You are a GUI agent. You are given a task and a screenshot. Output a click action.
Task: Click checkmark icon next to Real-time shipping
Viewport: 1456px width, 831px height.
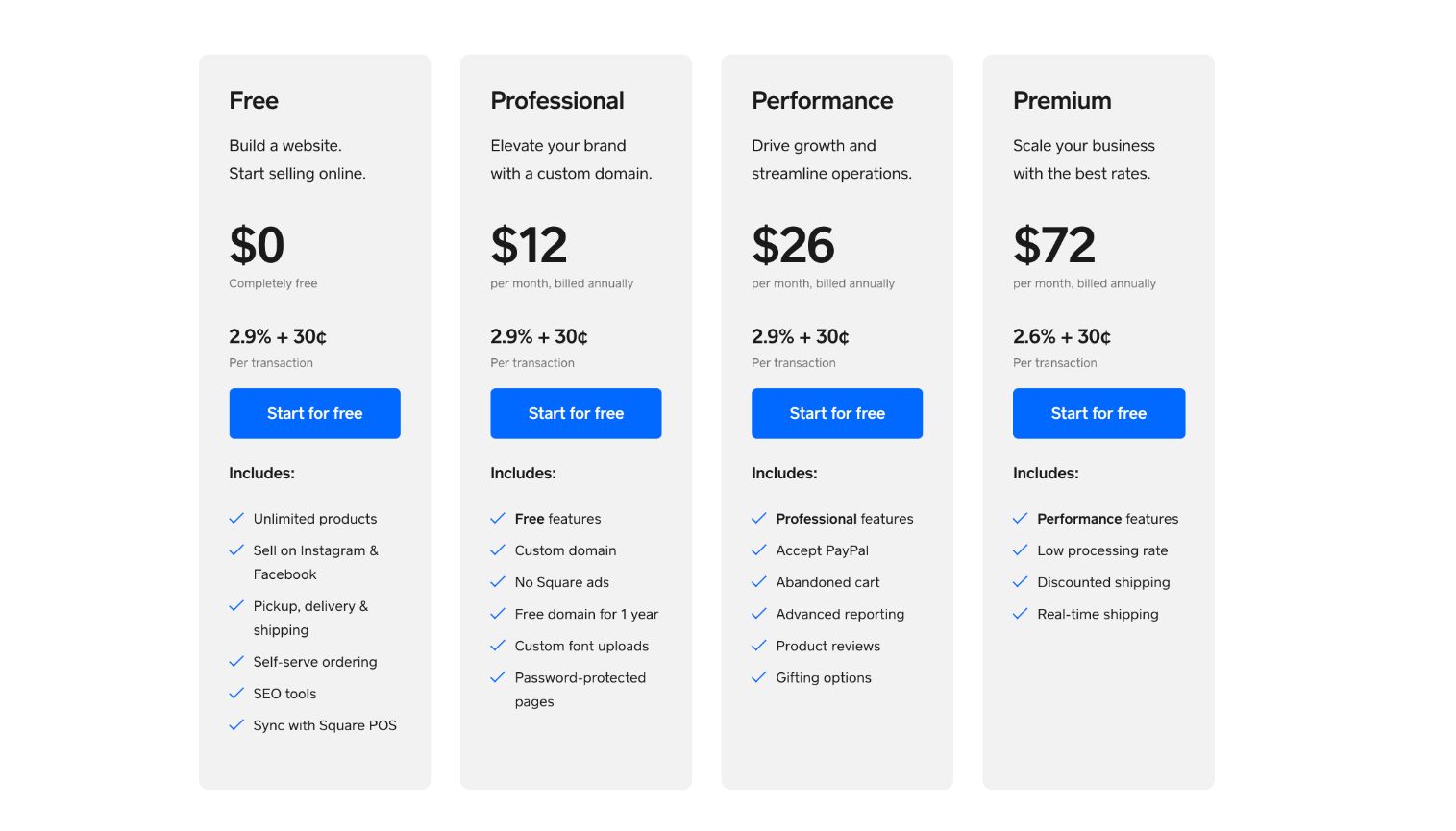pyautogui.click(x=1021, y=614)
